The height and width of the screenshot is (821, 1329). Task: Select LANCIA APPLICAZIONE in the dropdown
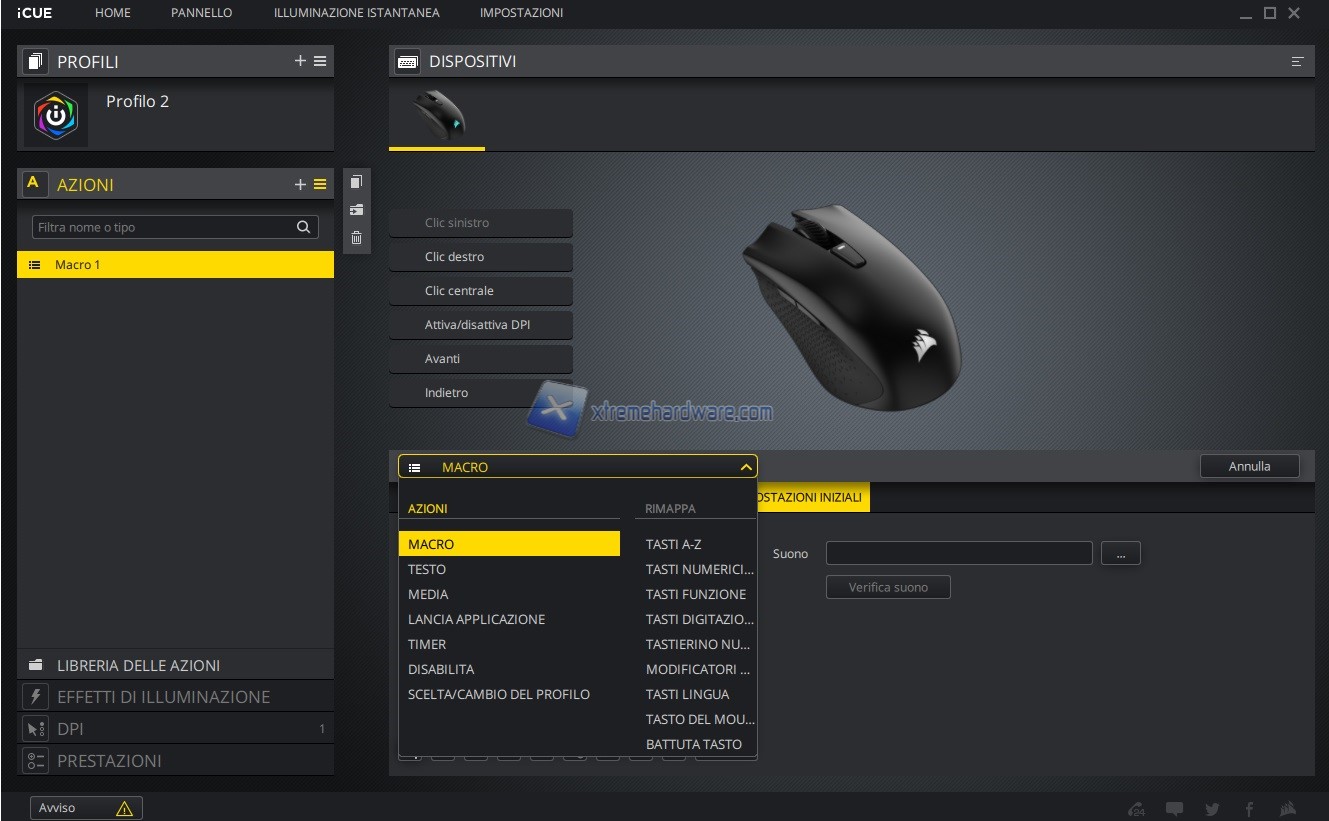[x=476, y=619]
